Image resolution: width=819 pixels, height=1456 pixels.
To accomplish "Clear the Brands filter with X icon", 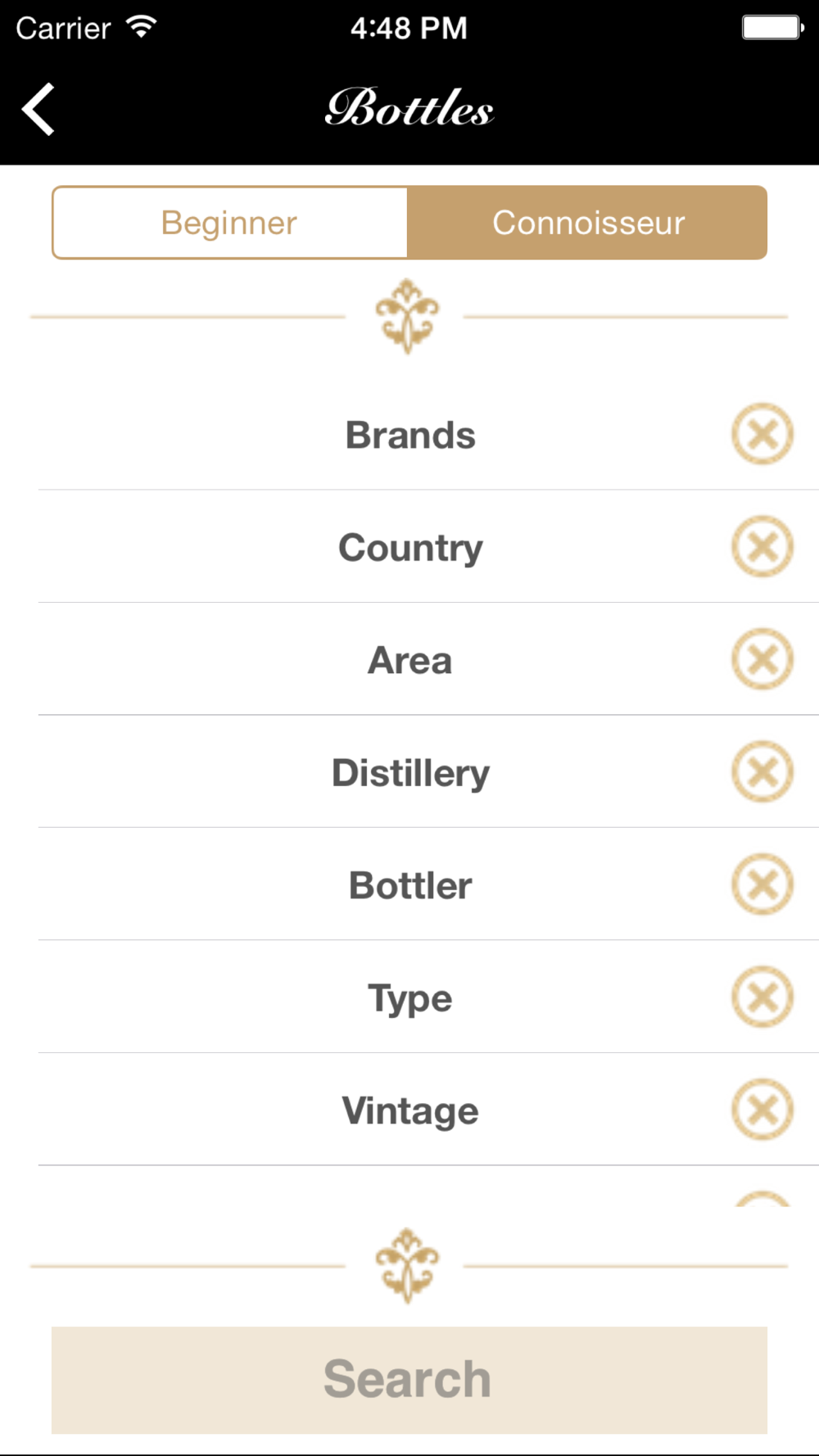I will pyautogui.click(x=762, y=434).
